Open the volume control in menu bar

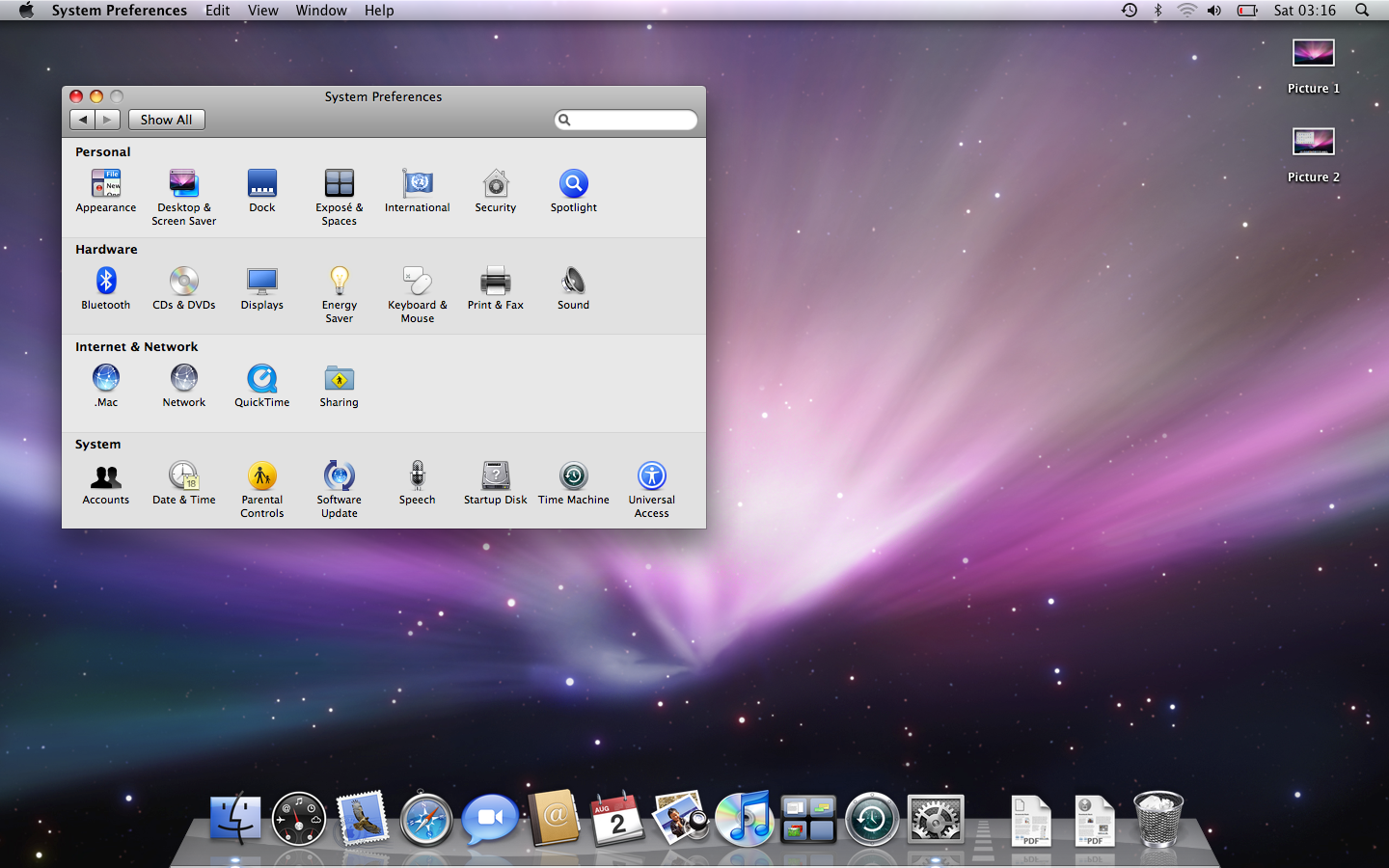point(1214,10)
